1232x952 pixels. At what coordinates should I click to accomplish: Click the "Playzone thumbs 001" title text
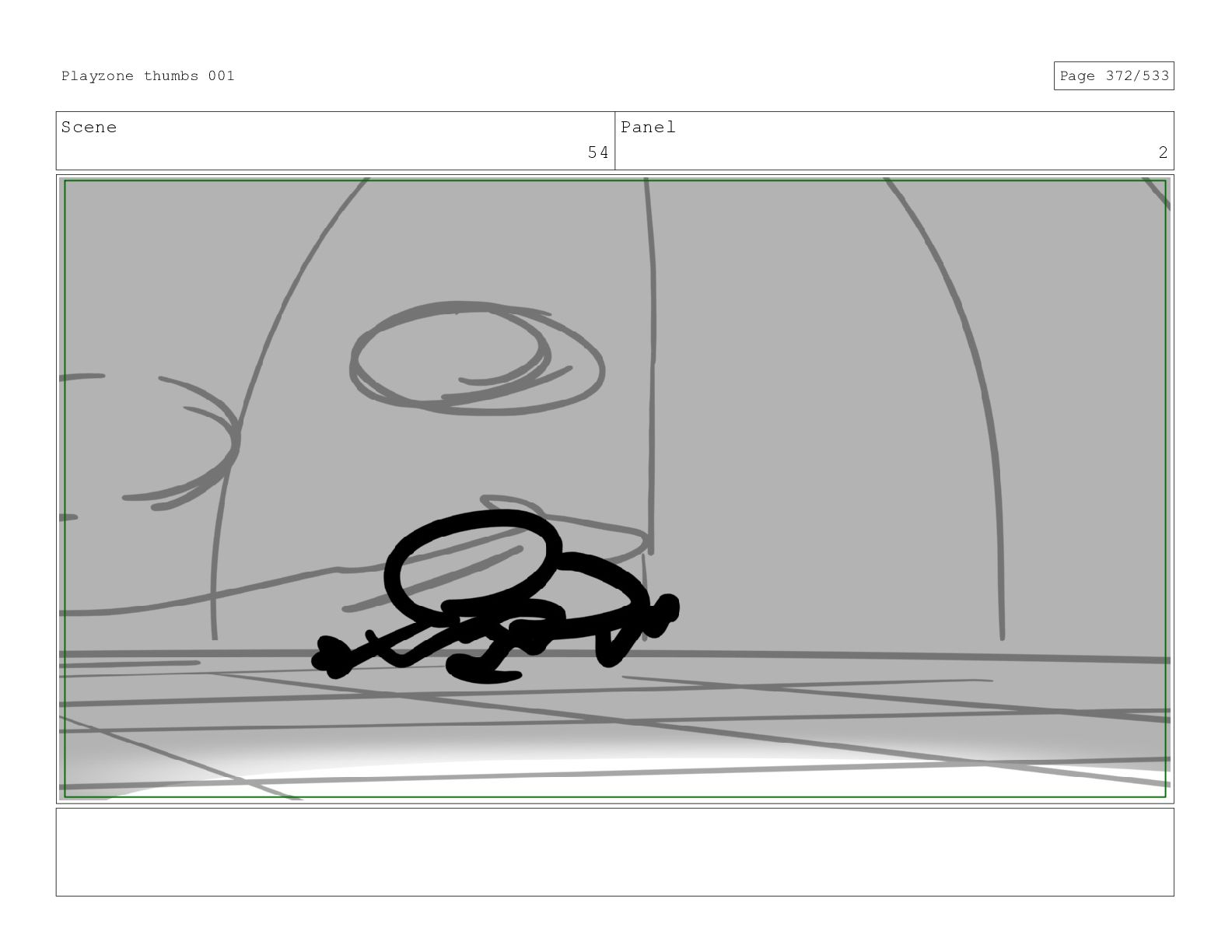pos(148,76)
